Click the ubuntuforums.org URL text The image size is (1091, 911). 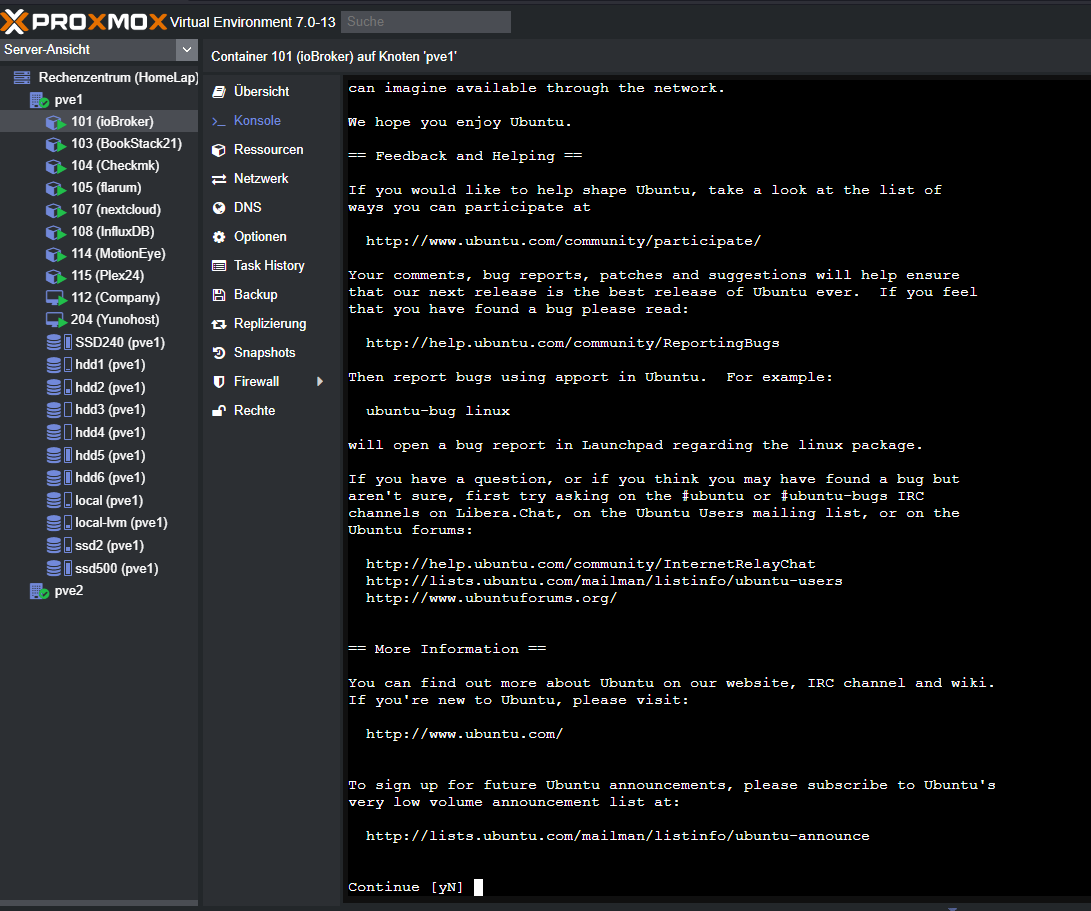coord(491,598)
